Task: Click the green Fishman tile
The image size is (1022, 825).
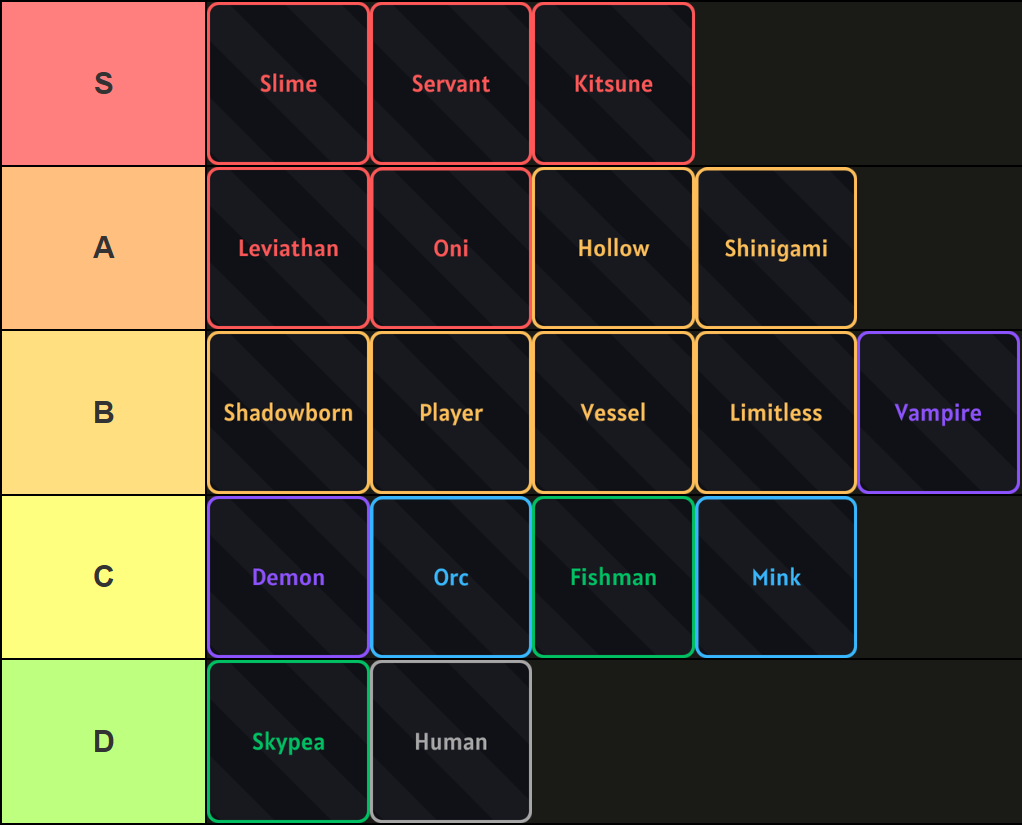Action: click(613, 577)
